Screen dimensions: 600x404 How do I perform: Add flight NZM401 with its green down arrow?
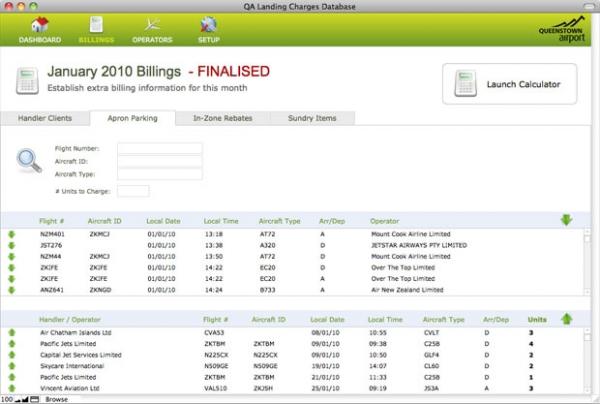[11, 234]
